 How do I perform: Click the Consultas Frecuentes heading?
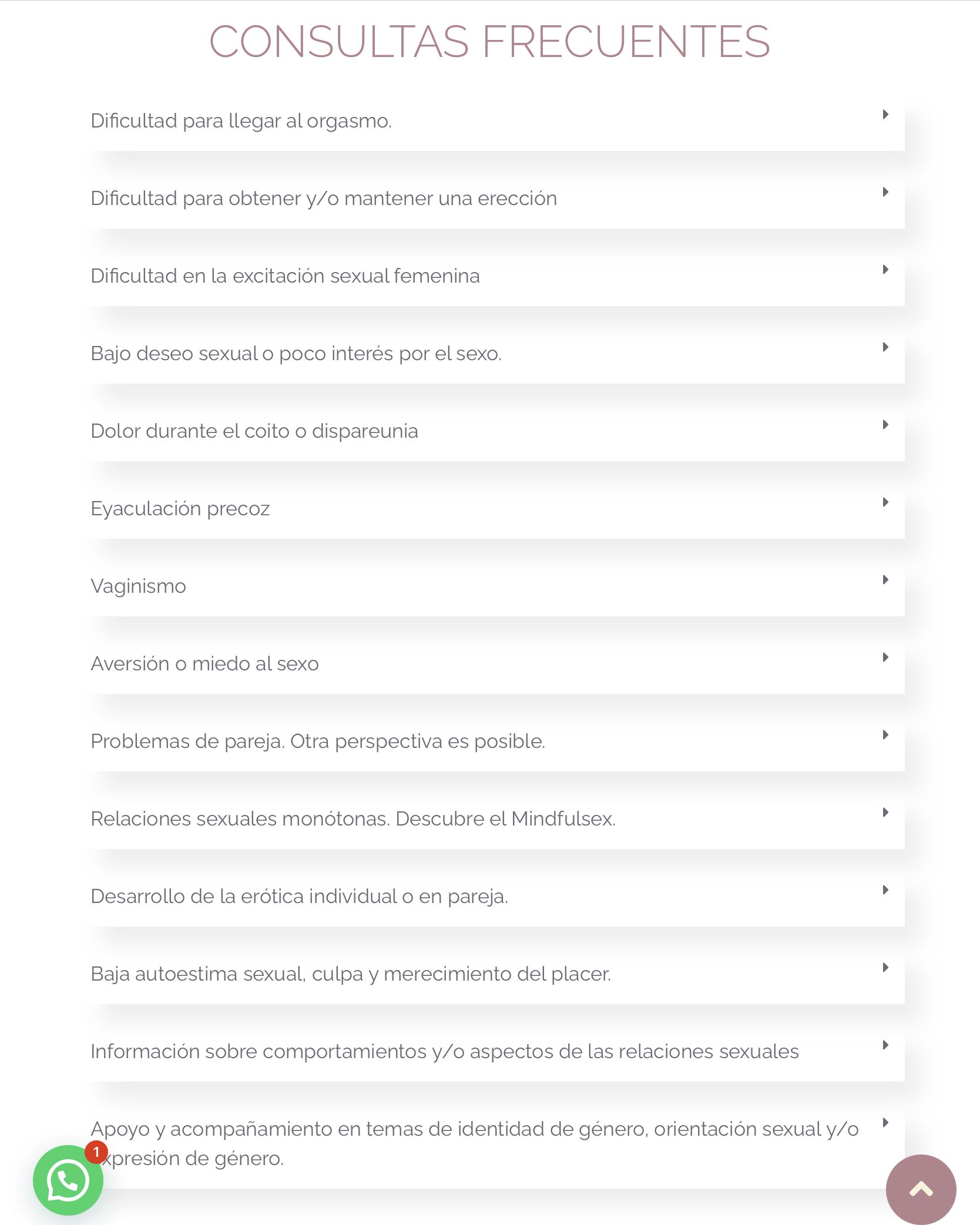[x=489, y=42]
